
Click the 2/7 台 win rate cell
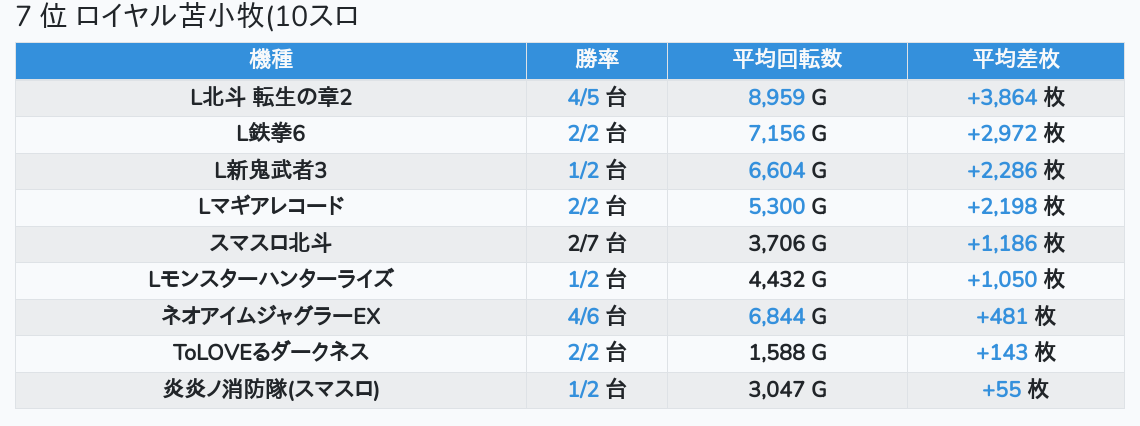tap(597, 243)
